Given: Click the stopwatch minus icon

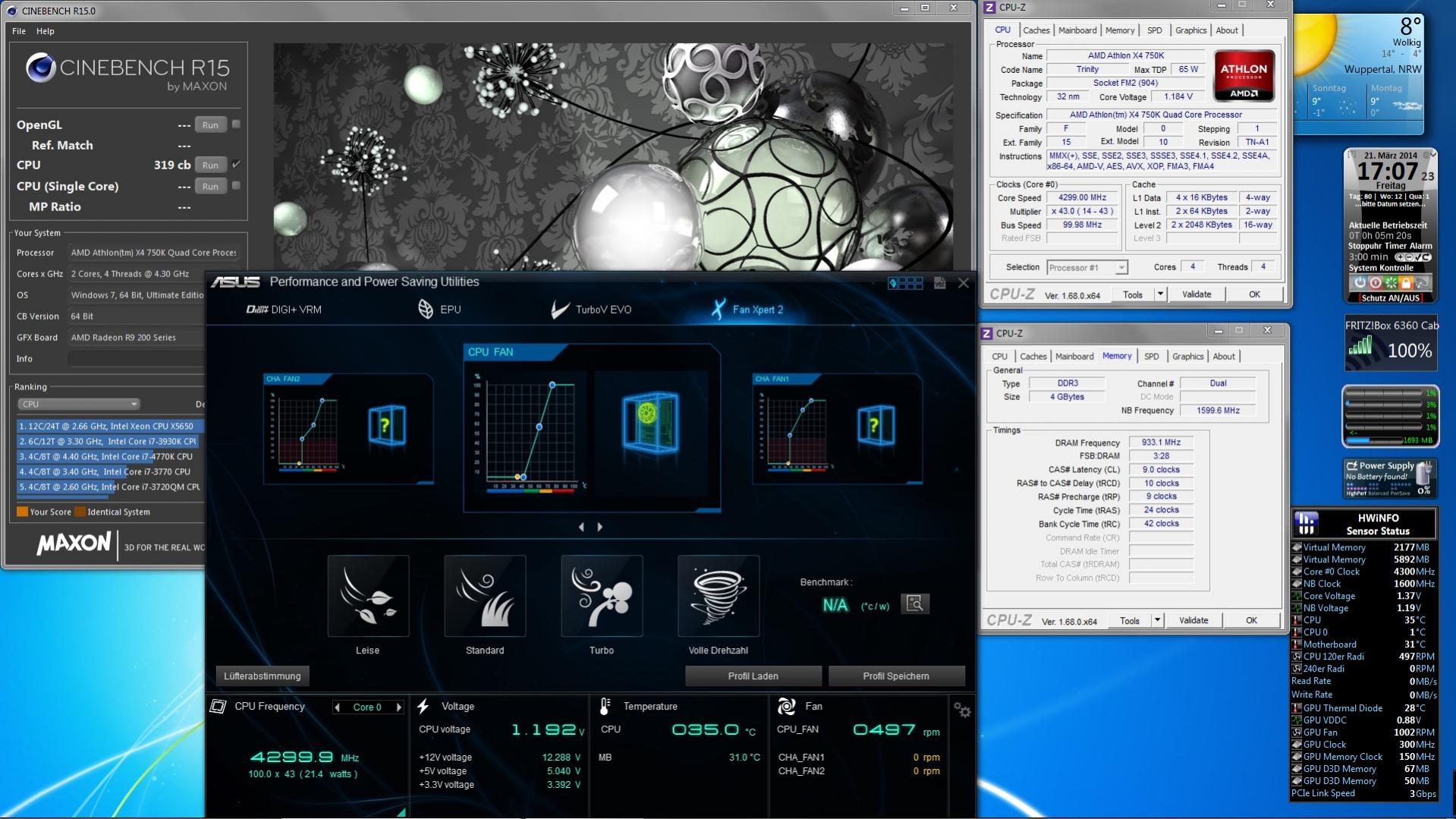Looking at the screenshot, I should tap(1409, 257).
